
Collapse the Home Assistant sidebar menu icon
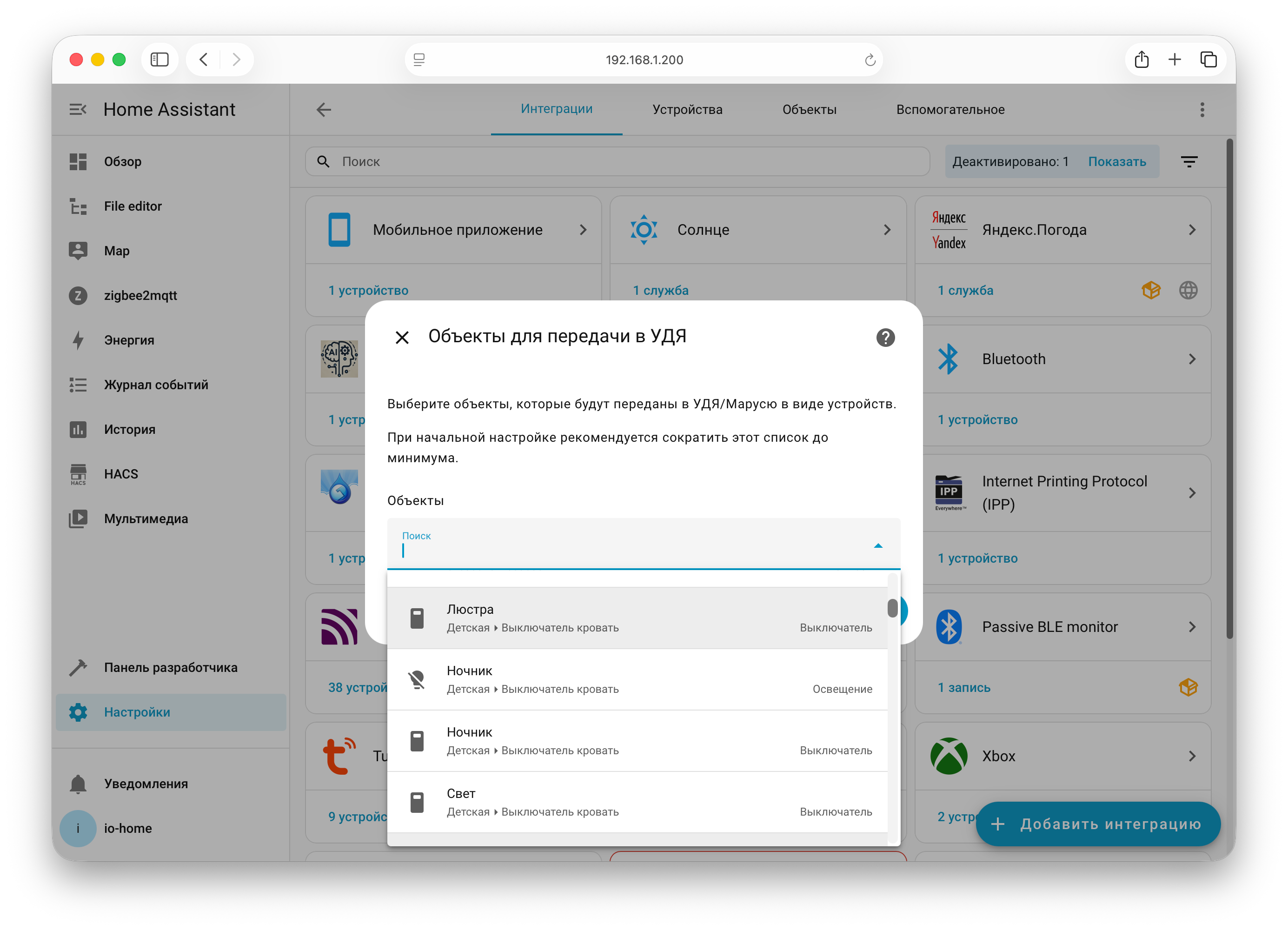(78, 109)
